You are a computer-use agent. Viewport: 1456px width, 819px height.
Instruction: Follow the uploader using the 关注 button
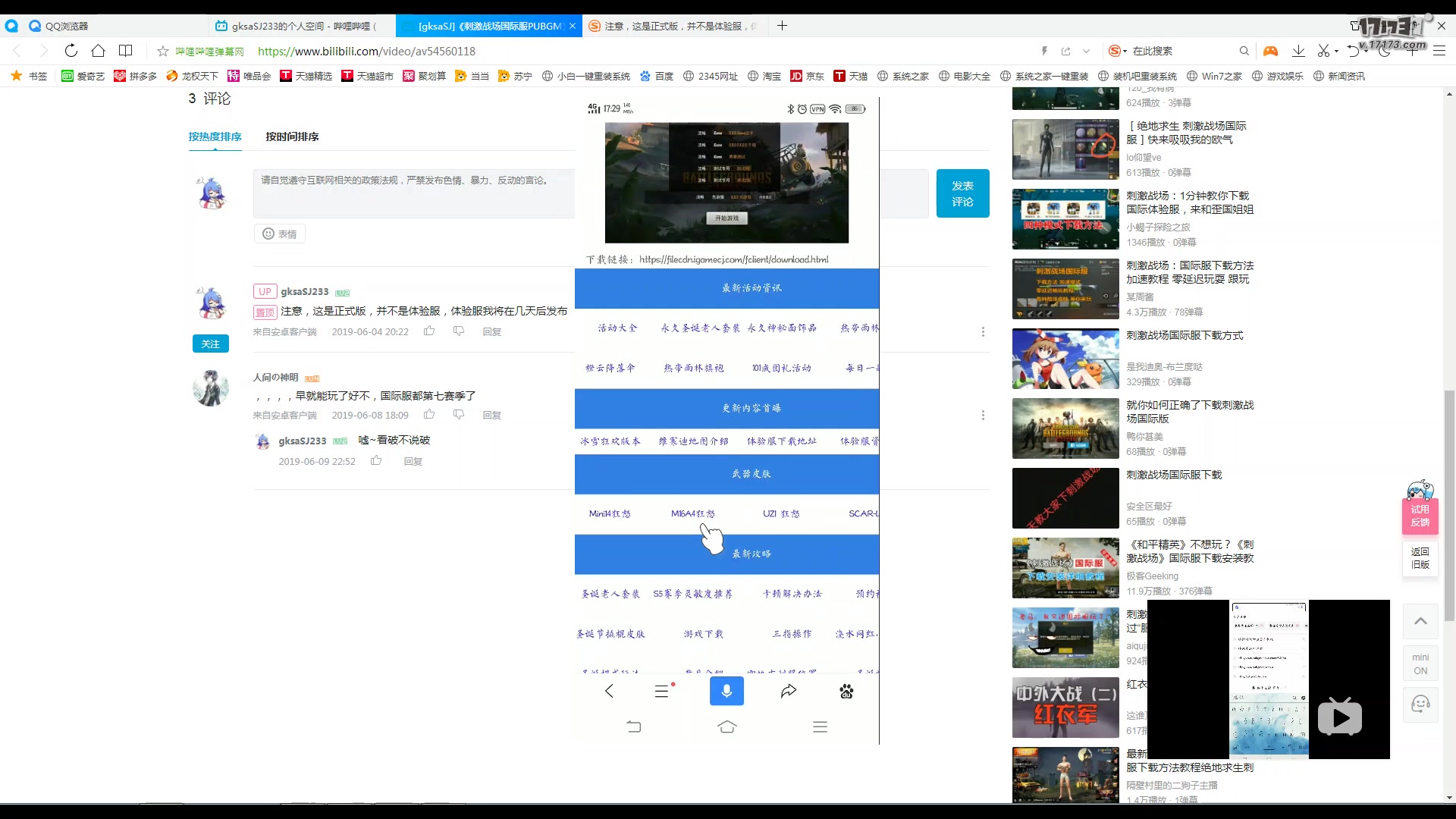(210, 344)
